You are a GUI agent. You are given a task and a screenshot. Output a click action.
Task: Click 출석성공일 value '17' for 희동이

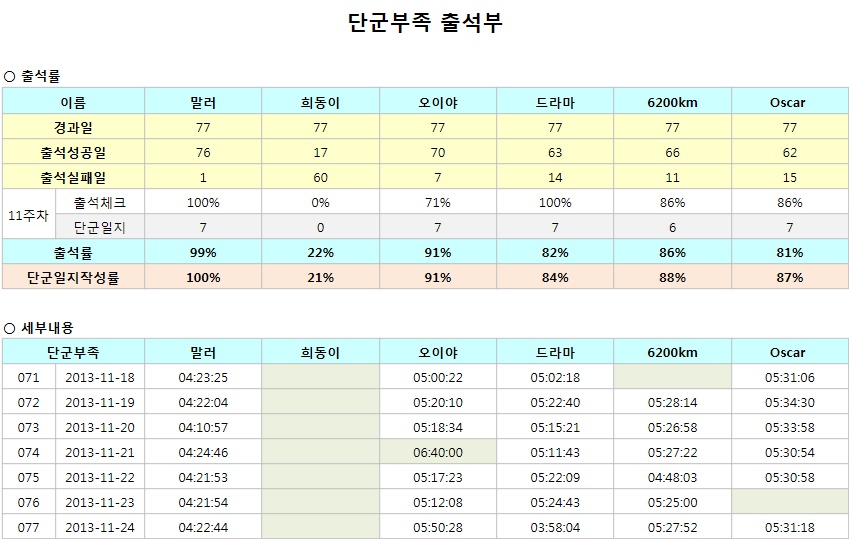(320, 153)
